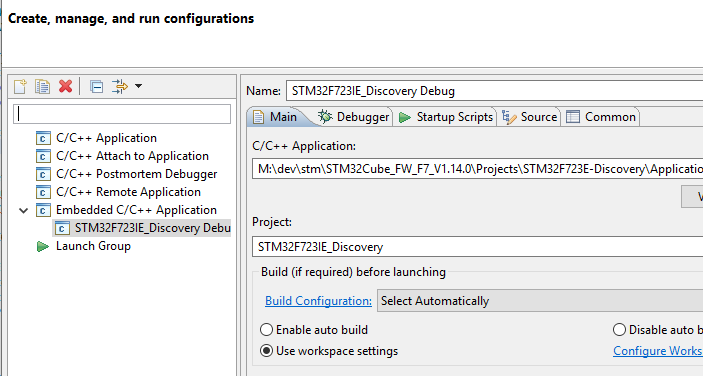
Task: Open the Common tab
Action: [x=601, y=117]
